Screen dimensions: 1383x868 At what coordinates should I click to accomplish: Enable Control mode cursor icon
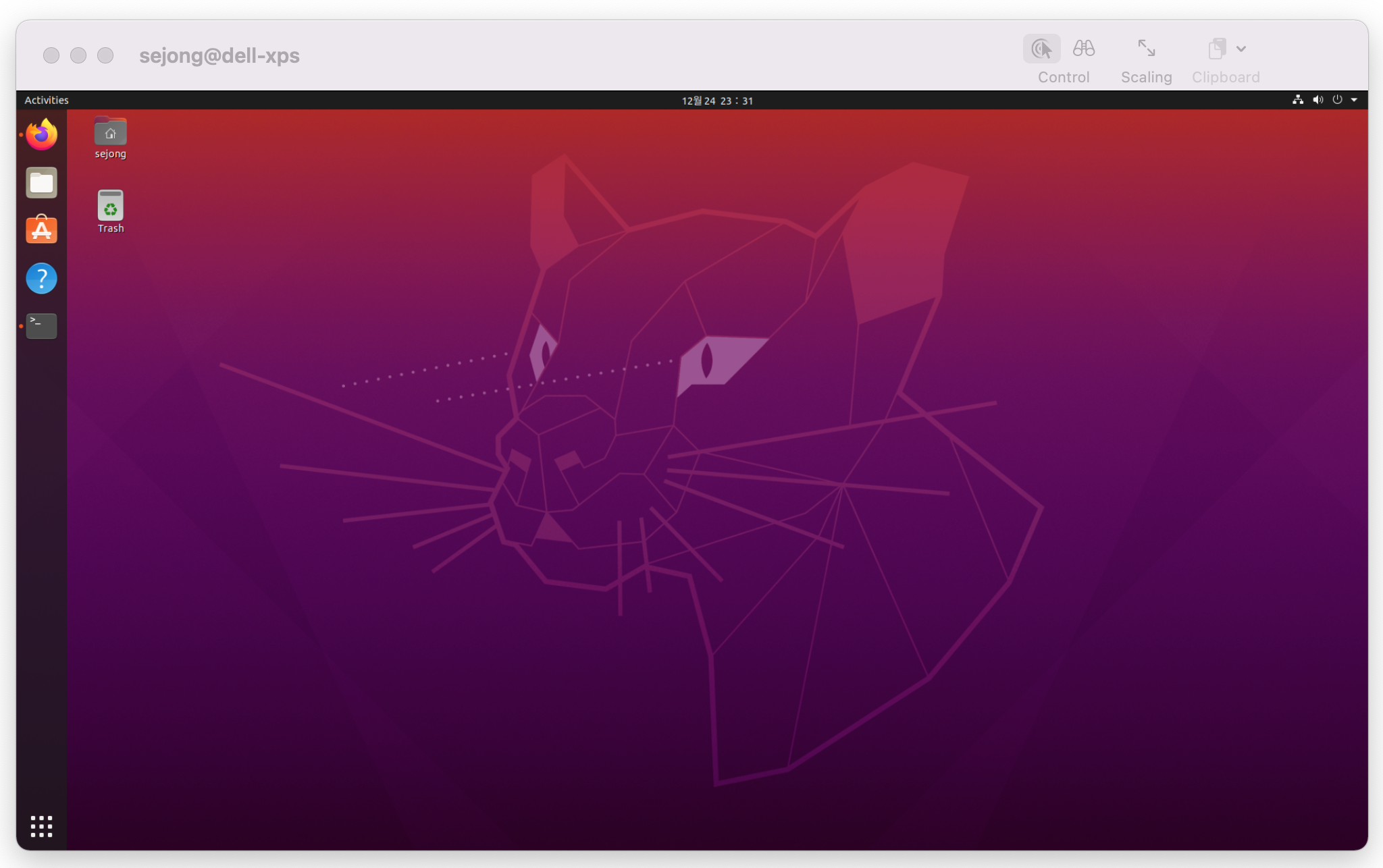pos(1041,49)
